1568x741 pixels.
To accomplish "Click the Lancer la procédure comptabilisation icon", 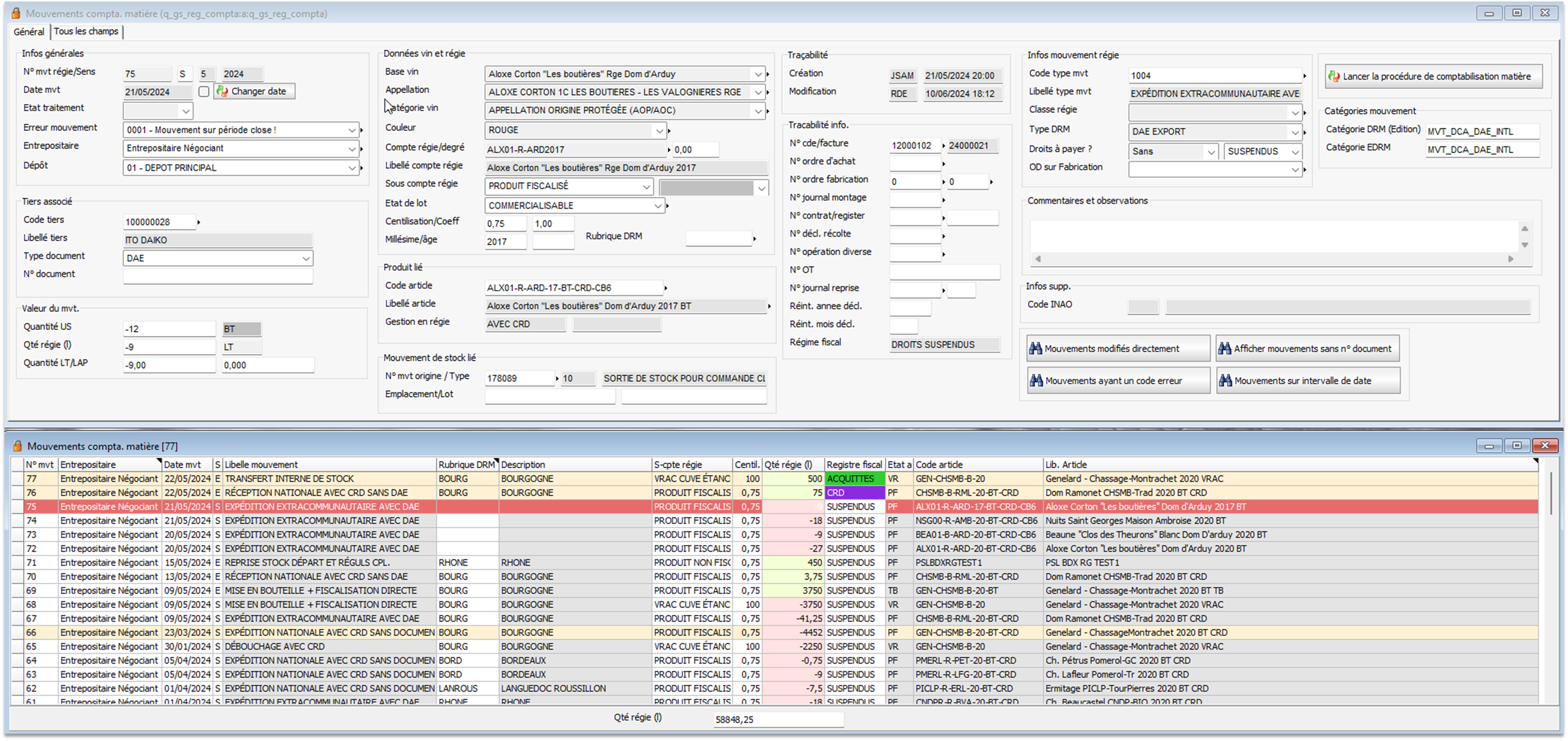I will [1334, 76].
